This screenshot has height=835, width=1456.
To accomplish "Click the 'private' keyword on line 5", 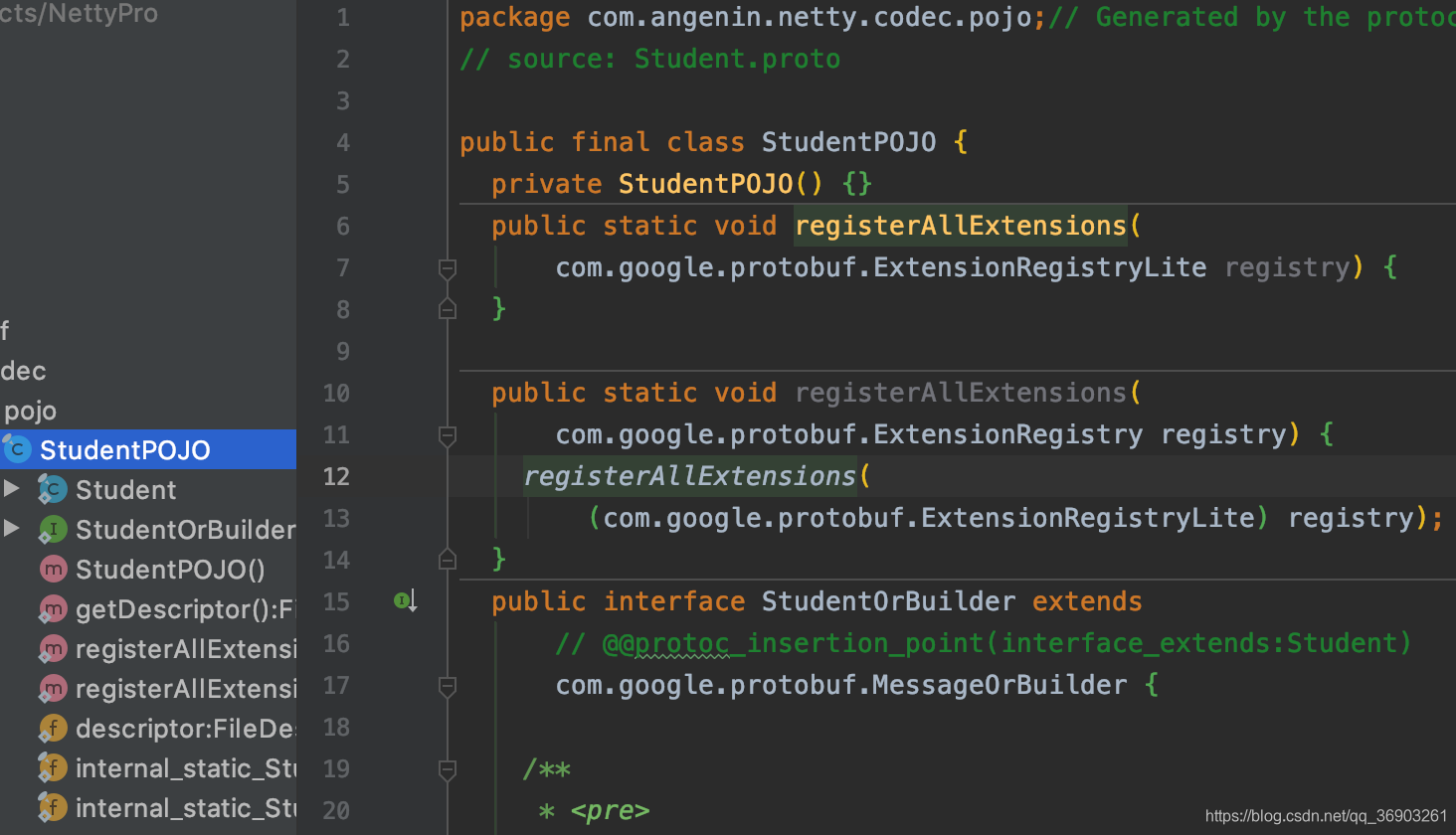I will pyautogui.click(x=547, y=184).
